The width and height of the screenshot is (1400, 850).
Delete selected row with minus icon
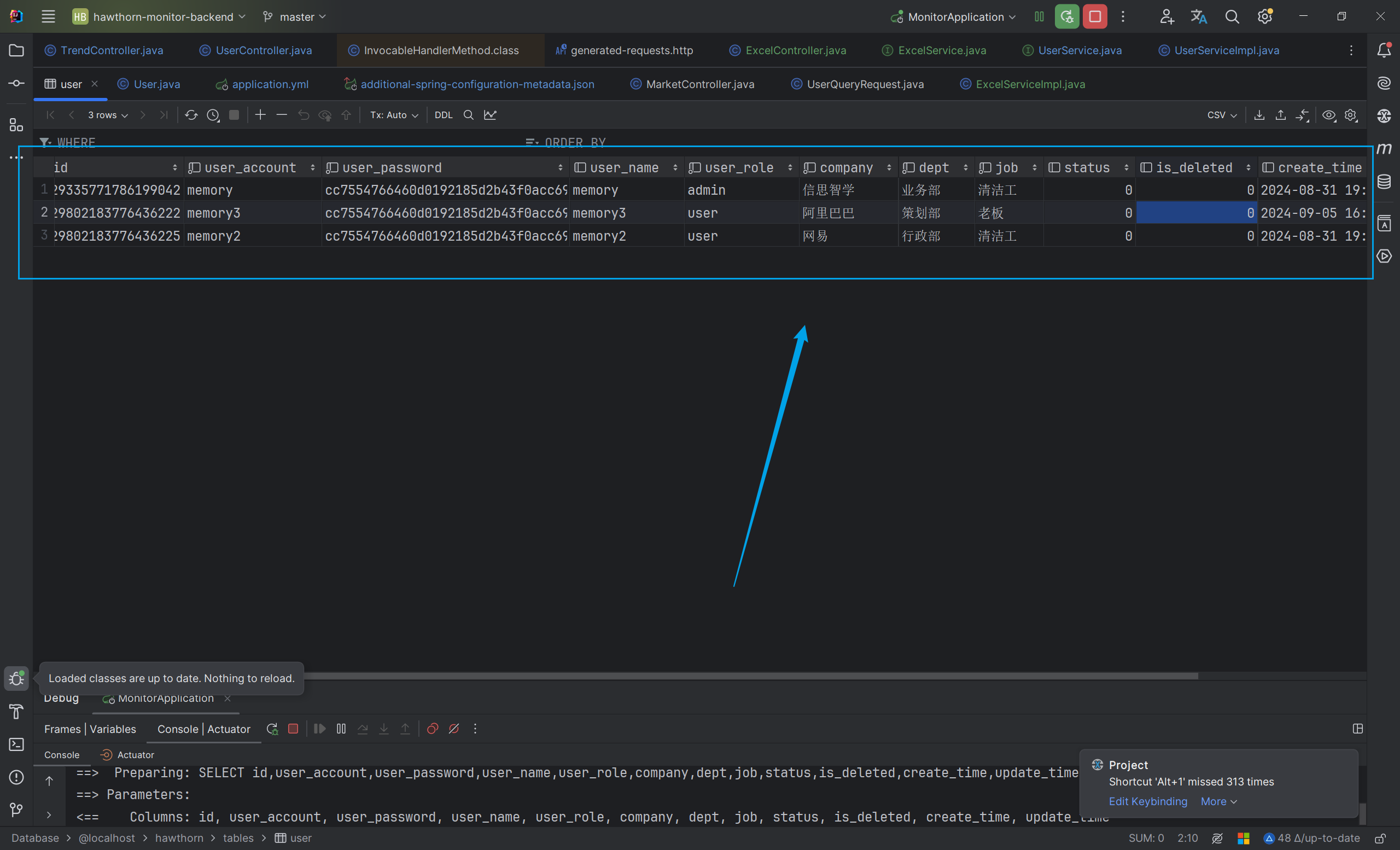point(281,115)
